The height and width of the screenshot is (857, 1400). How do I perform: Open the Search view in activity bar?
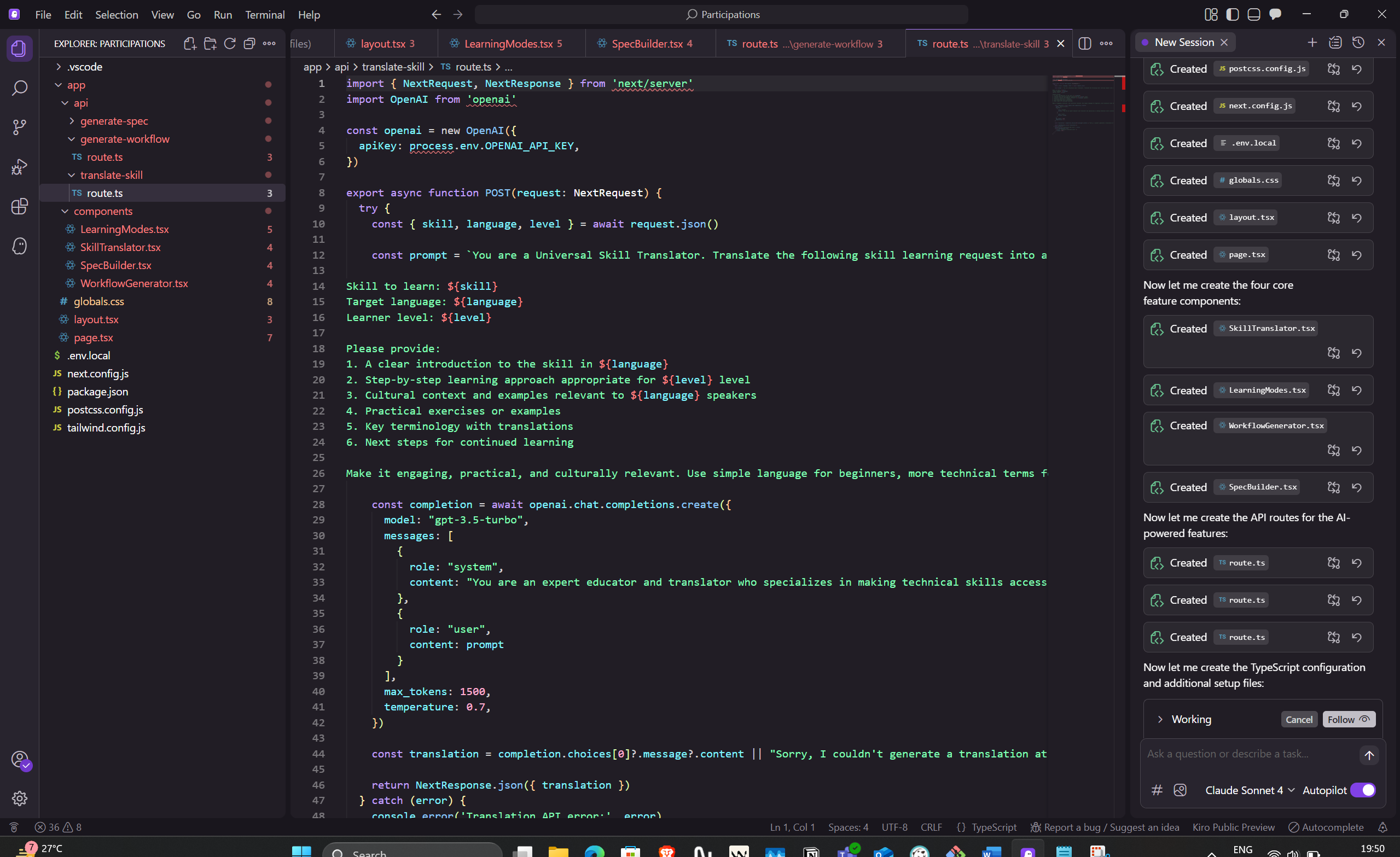click(x=19, y=88)
